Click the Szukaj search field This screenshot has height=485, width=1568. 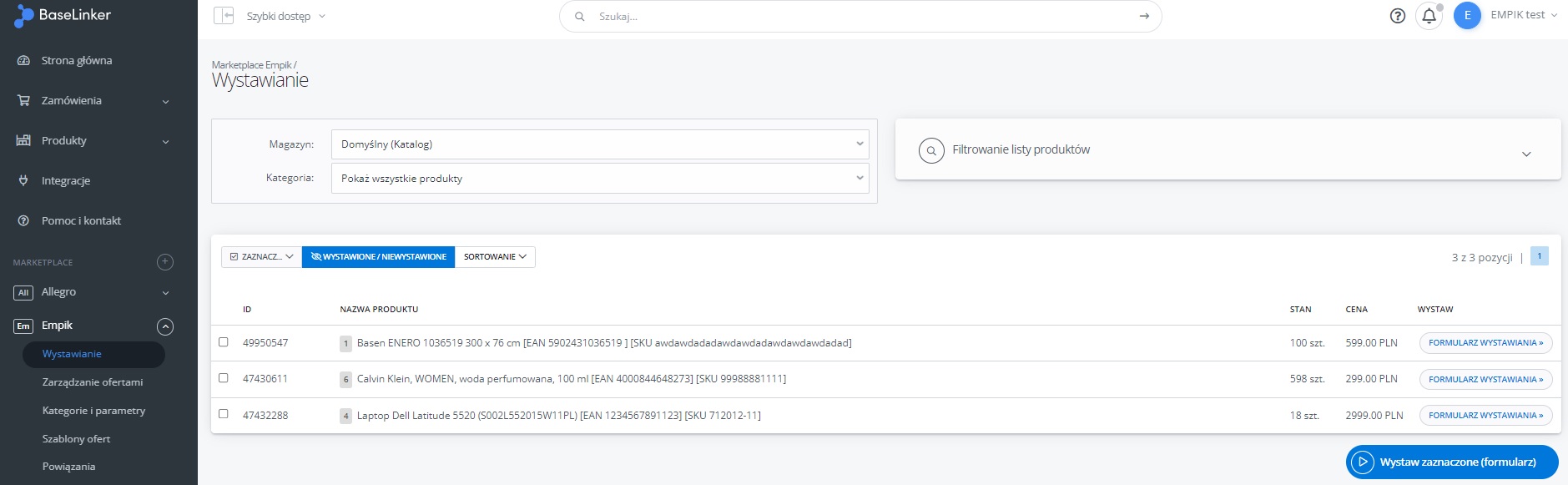[x=860, y=17]
